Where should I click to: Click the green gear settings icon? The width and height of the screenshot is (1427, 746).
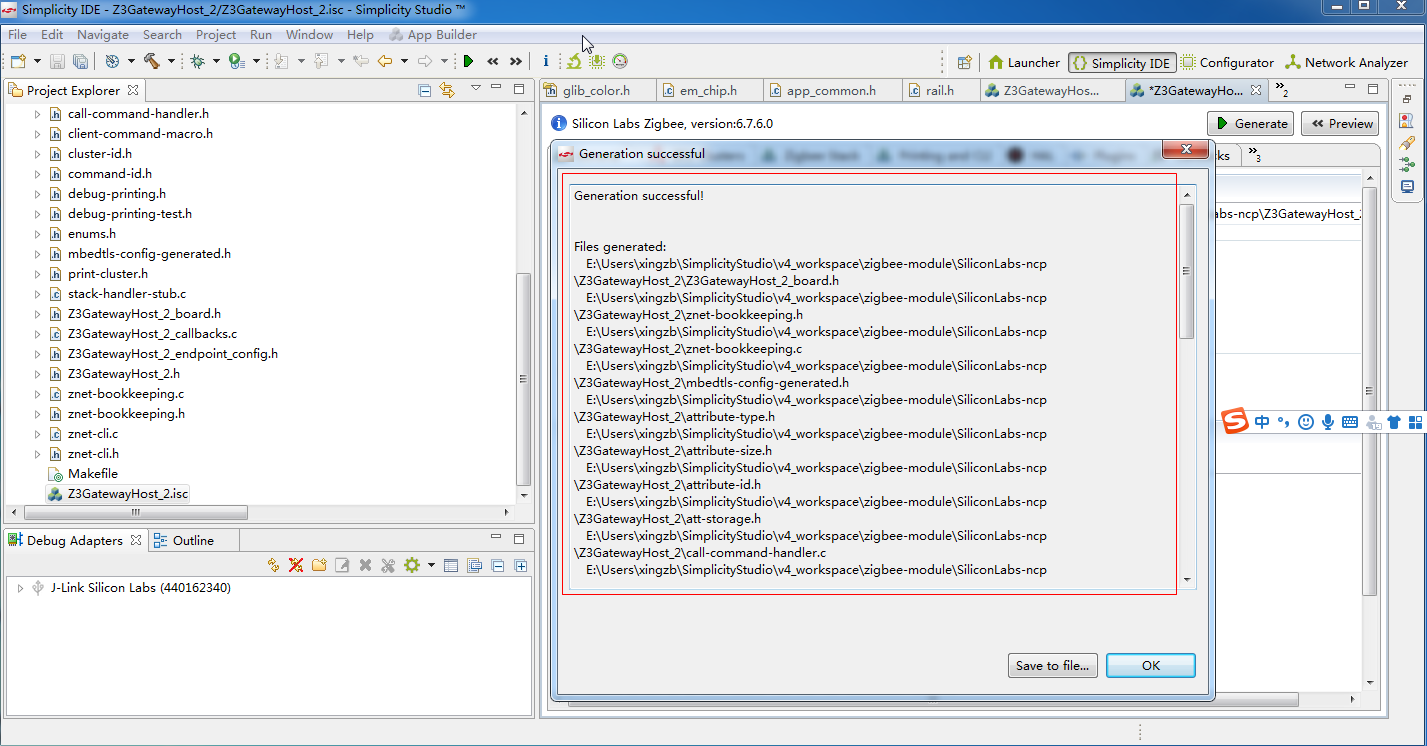point(411,566)
